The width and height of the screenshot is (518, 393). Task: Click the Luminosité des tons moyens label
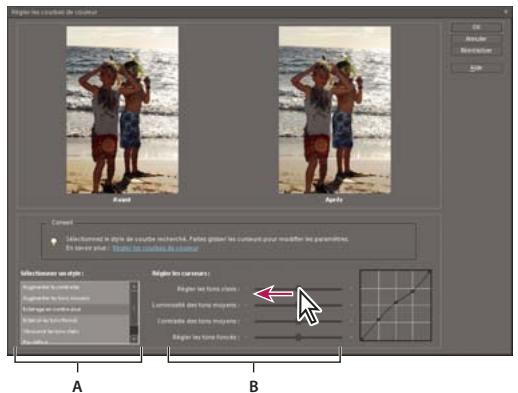coord(196,305)
